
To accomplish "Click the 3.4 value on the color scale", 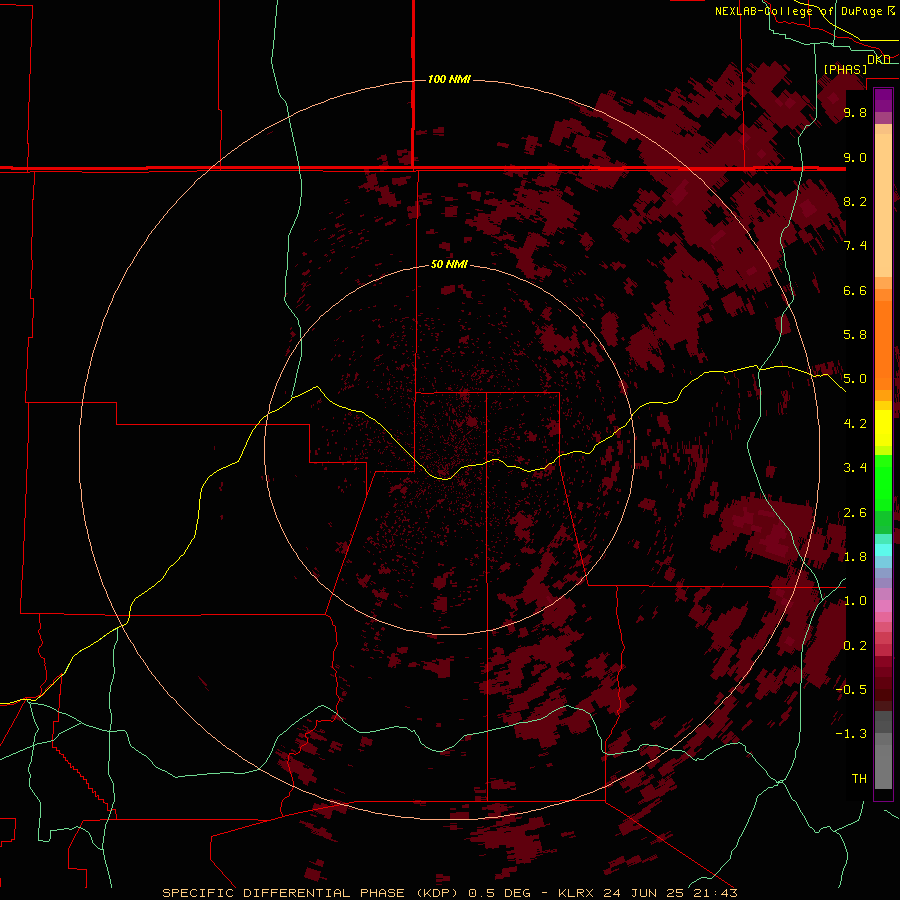I will click(x=855, y=468).
